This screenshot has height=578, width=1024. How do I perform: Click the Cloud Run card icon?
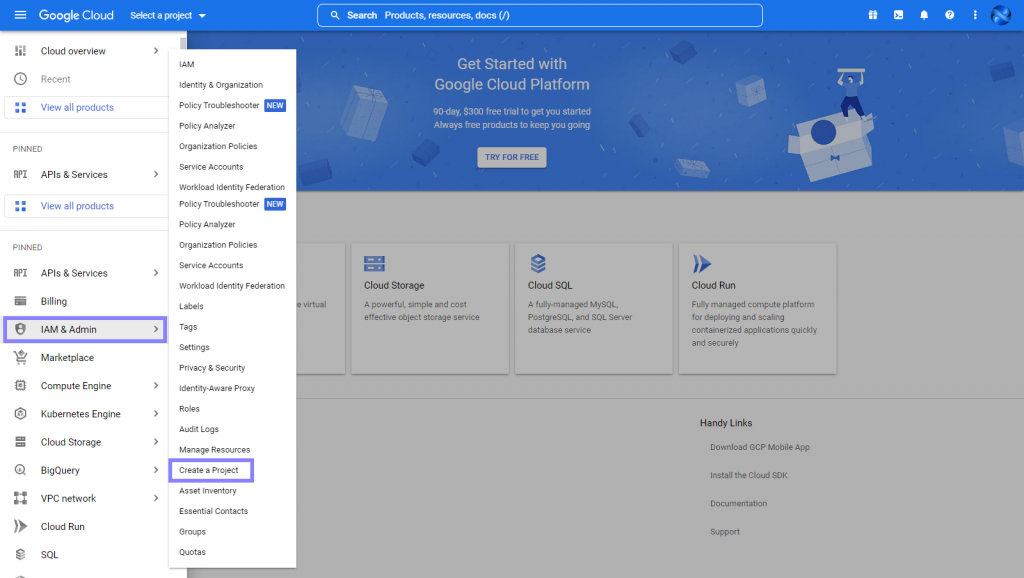[701, 264]
